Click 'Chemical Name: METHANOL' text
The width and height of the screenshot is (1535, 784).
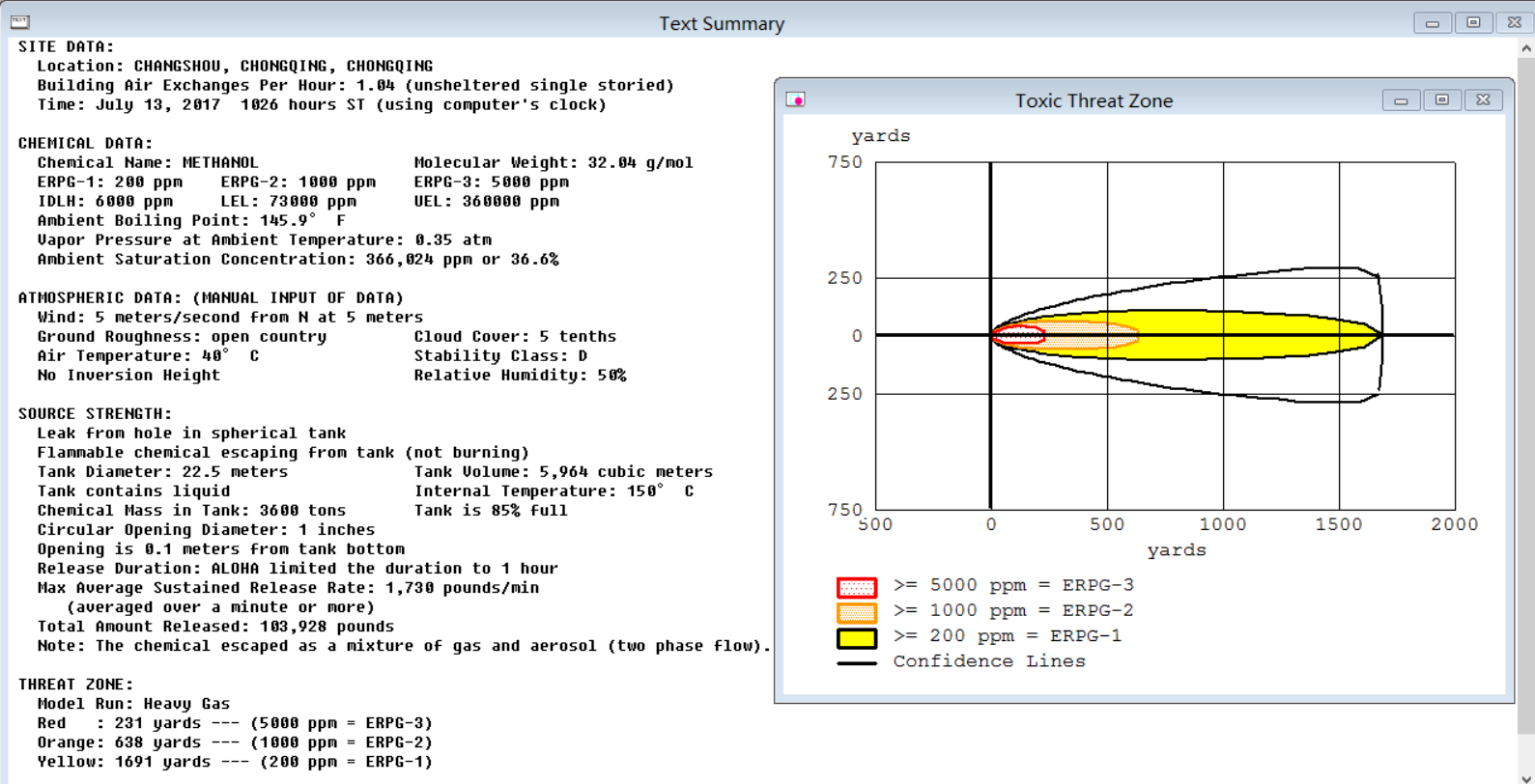click(148, 162)
